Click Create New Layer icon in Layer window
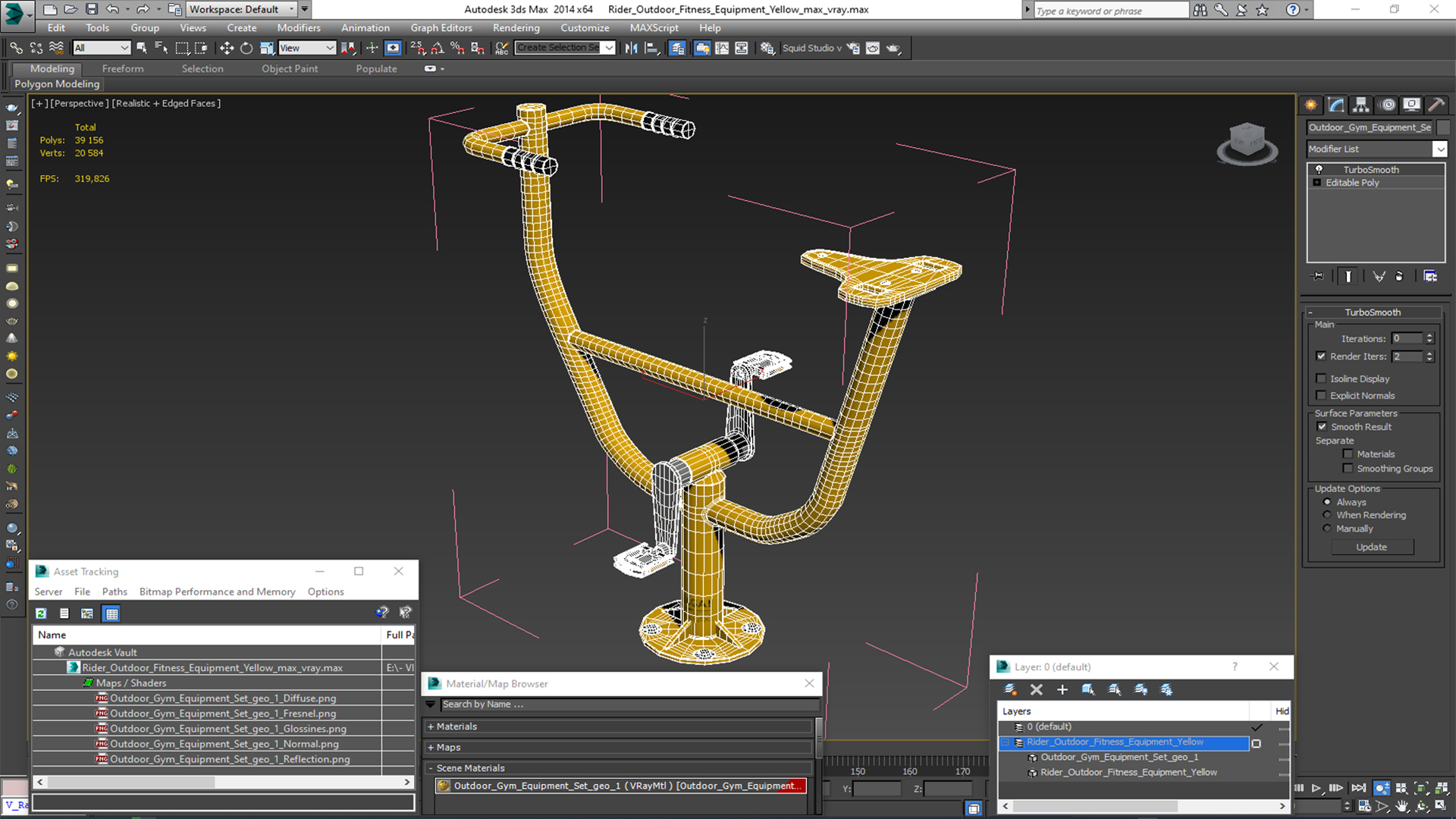The width and height of the screenshot is (1456, 819). click(x=1010, y=689)
